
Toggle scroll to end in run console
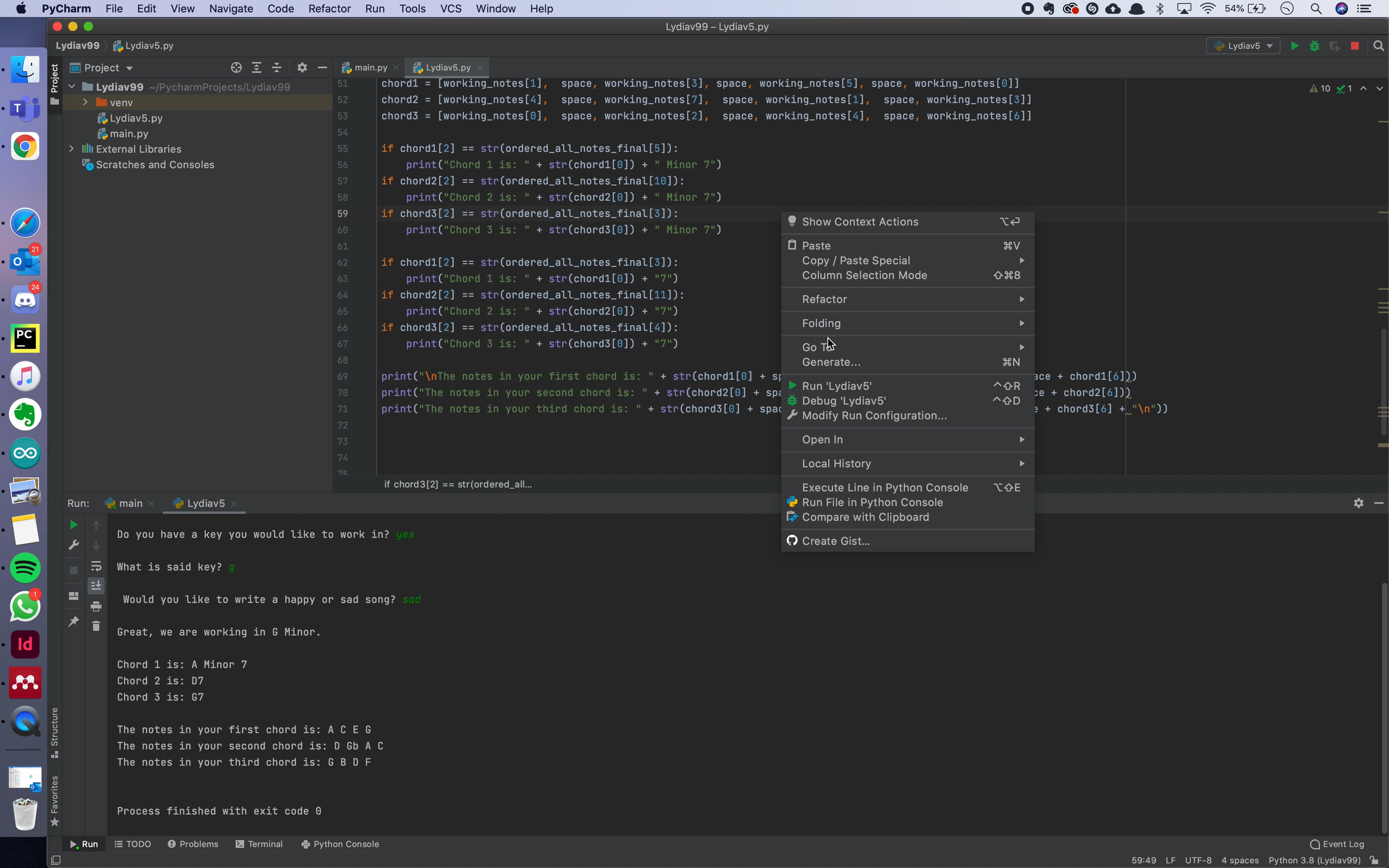pos(97,586)
